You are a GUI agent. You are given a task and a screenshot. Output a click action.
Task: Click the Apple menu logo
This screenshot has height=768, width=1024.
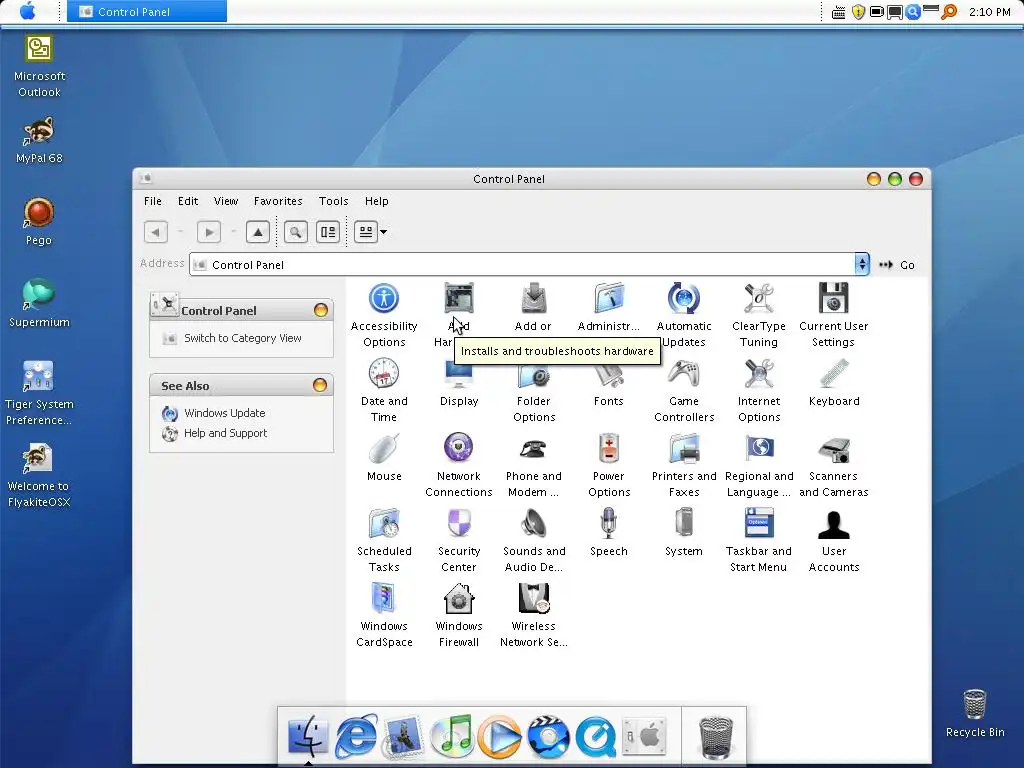click(28, 11)
